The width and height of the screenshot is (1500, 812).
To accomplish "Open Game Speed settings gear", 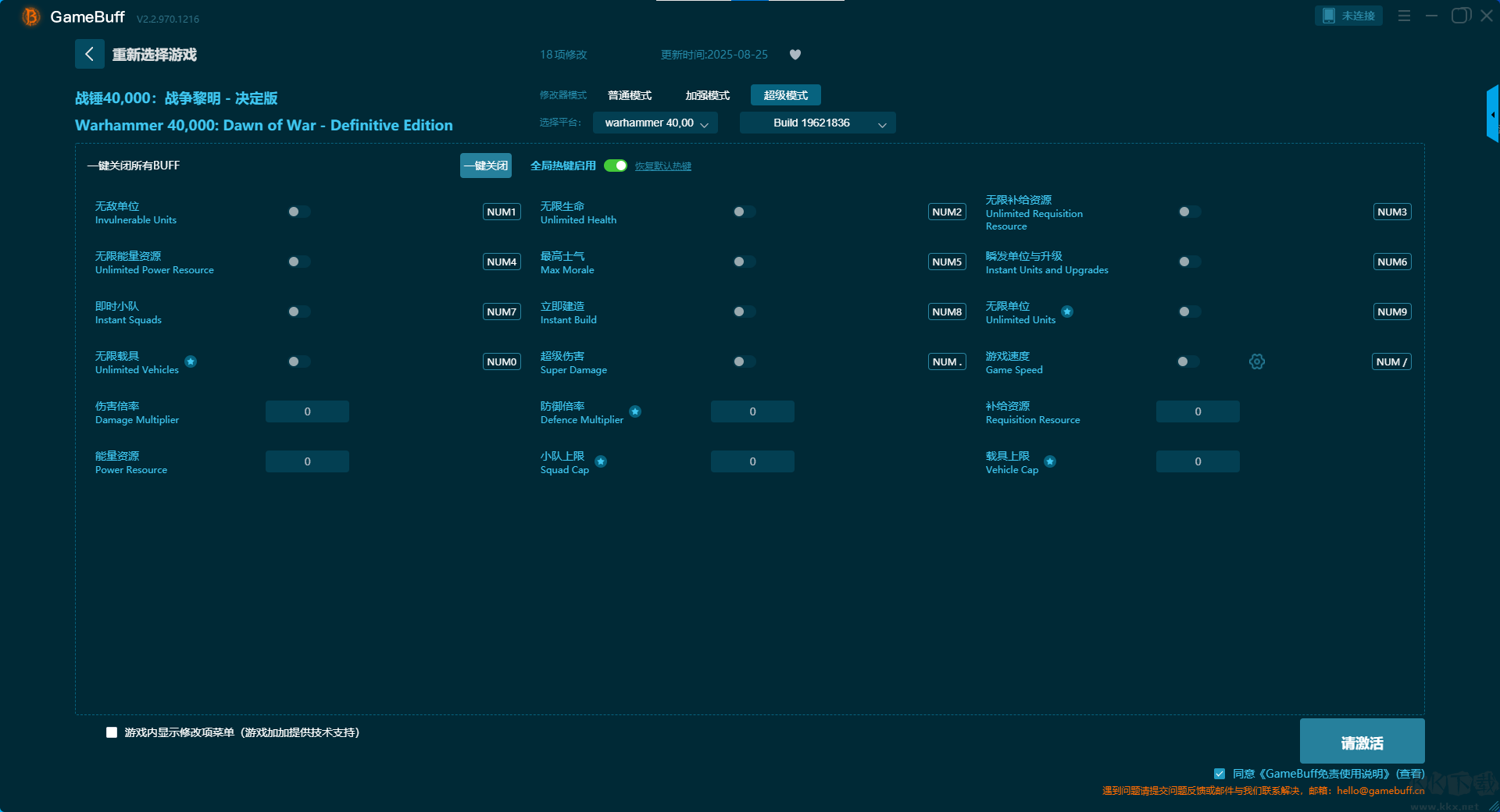I will click(1256, 361).
